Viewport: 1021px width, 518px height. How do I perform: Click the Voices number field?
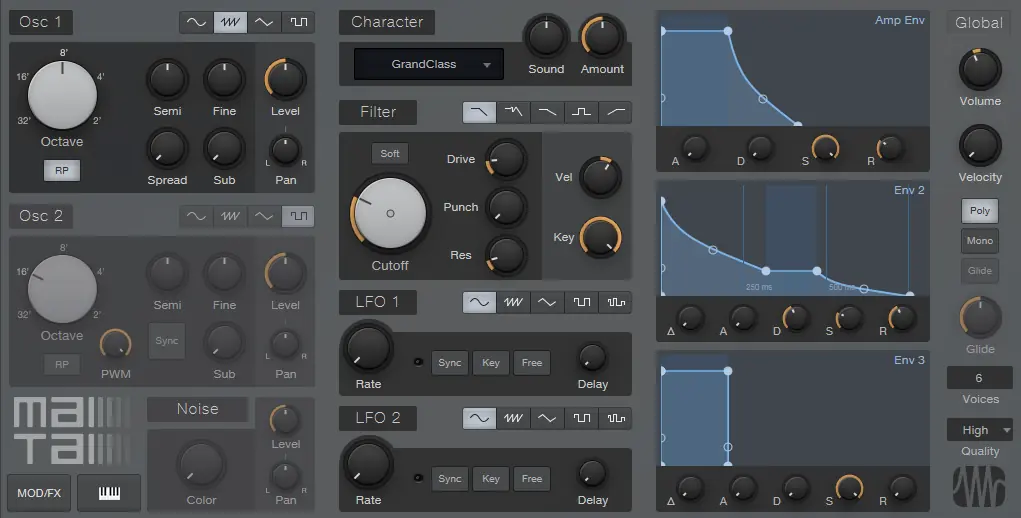[979, 378]
